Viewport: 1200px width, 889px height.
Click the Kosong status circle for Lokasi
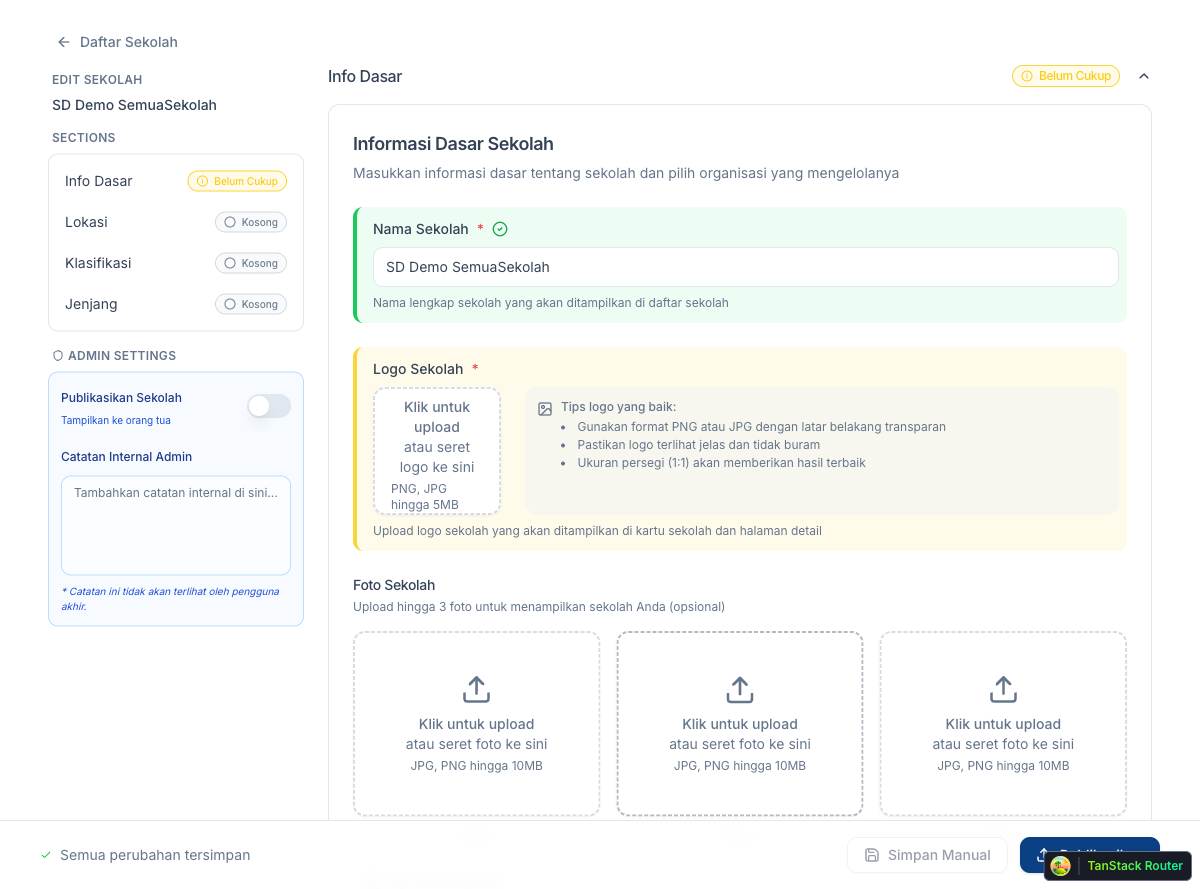click(x=231, y=222)
